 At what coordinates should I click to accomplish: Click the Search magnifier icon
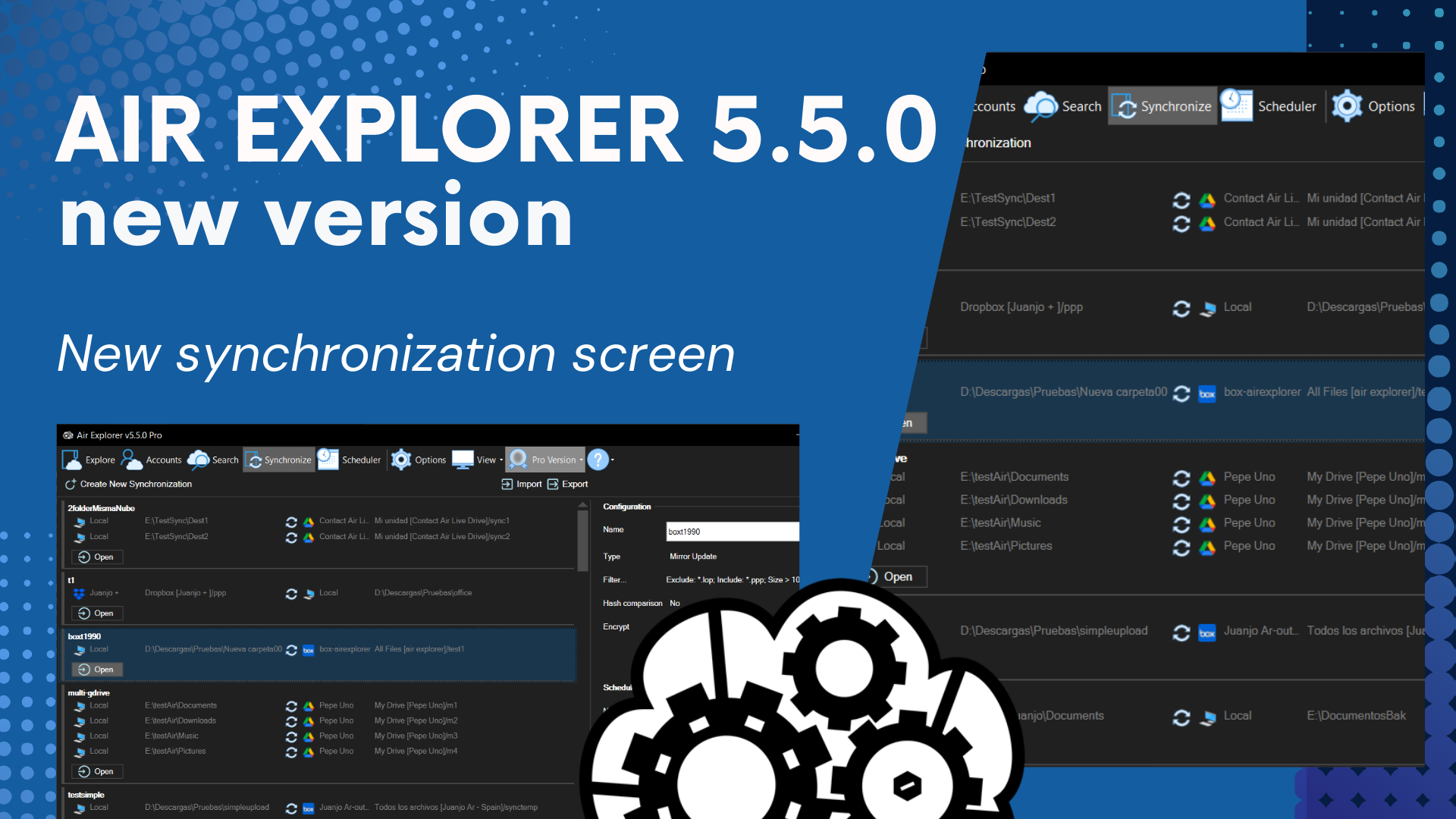[x=199, y=460]
